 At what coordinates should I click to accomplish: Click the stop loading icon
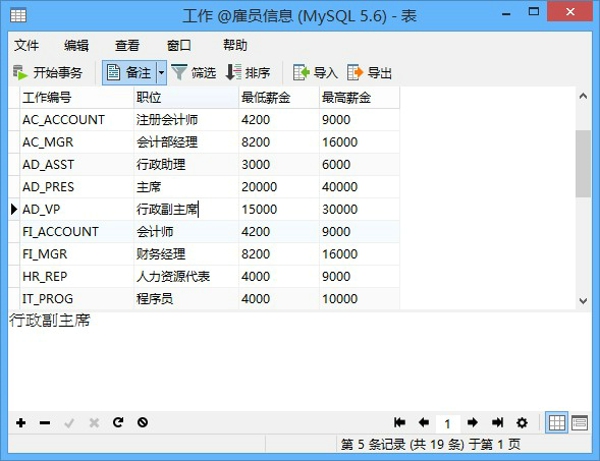143,423
